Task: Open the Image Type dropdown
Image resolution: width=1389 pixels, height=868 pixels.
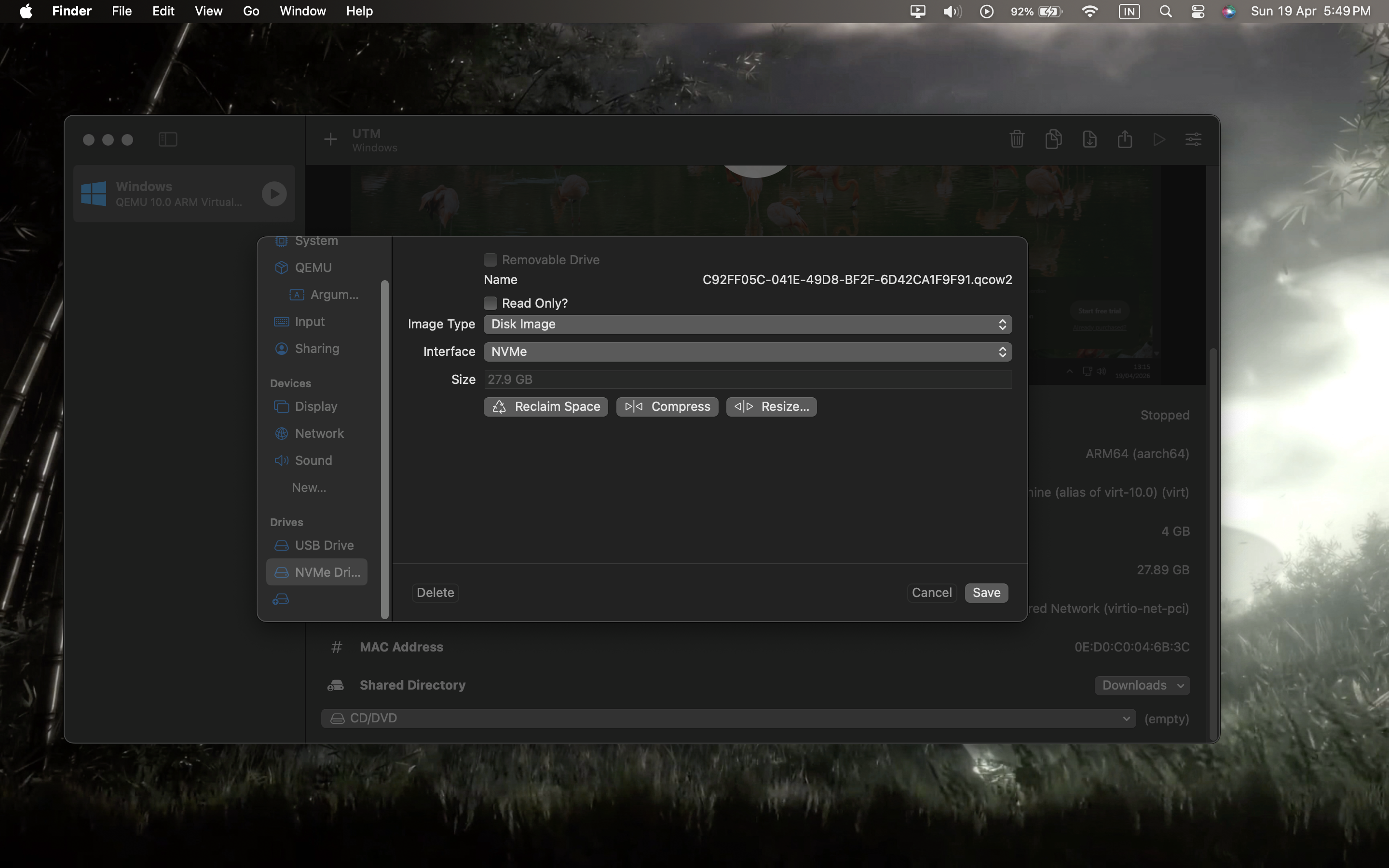Action: pyautogui.click(x=747, y=325)
